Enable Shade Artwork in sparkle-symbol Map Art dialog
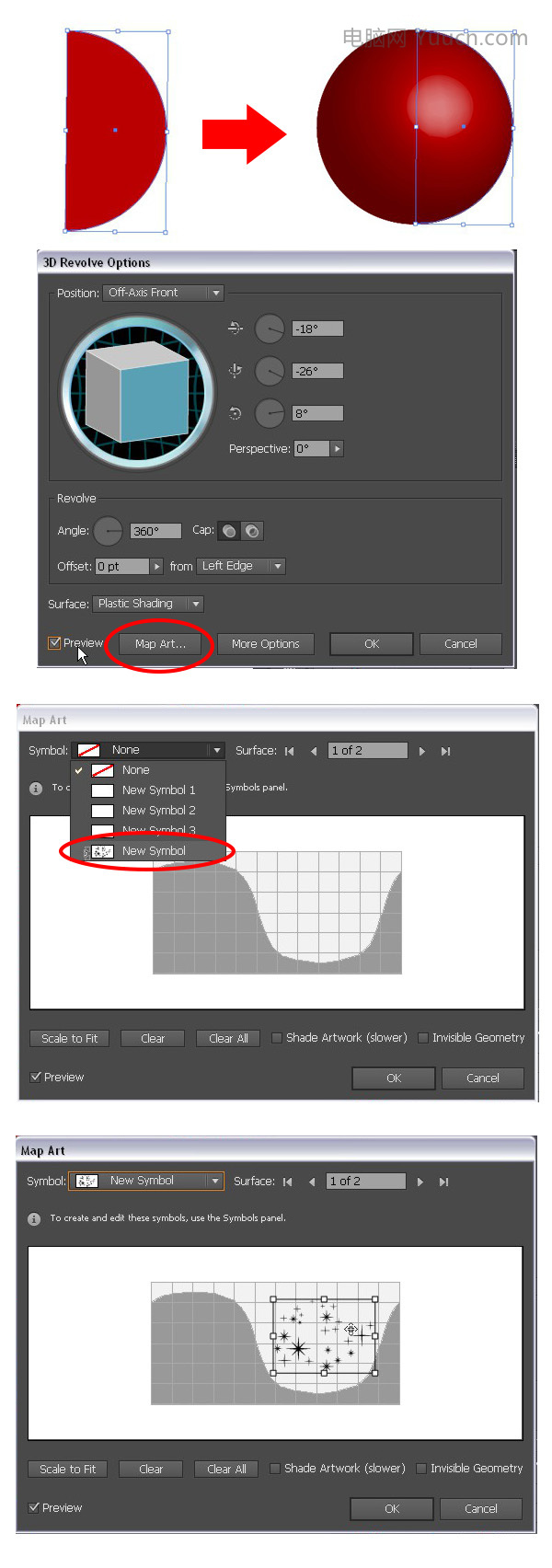This screenshot has width=552, height=1568. pyautogui.click(x=275, y=1469)
